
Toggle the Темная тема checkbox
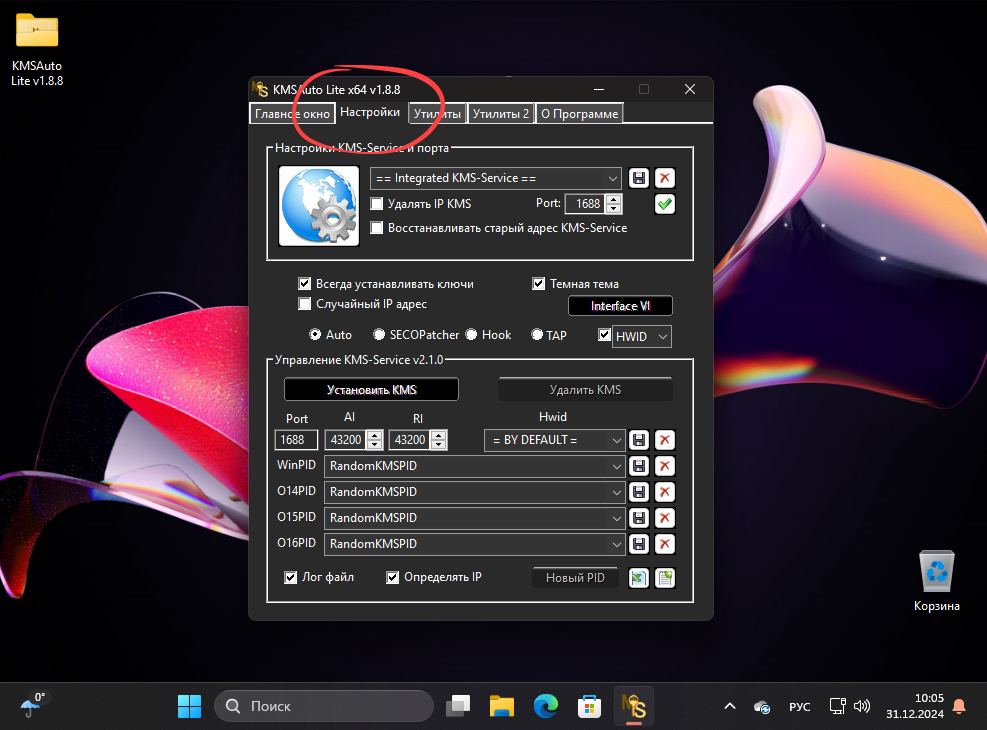coord(539,284)
